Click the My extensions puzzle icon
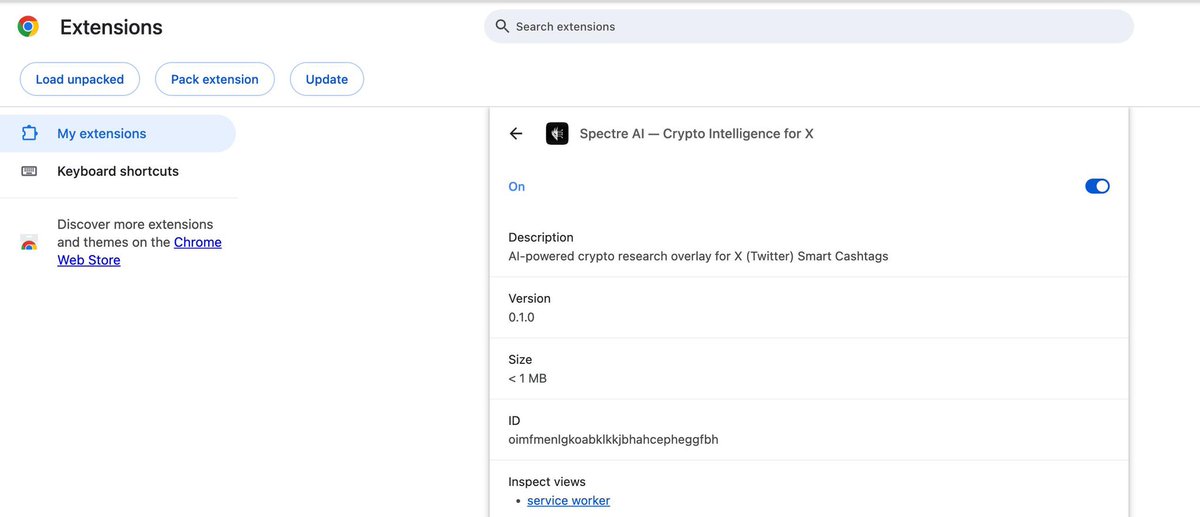Viewport: 1200px width, 517px height. [x=29, y=133]
